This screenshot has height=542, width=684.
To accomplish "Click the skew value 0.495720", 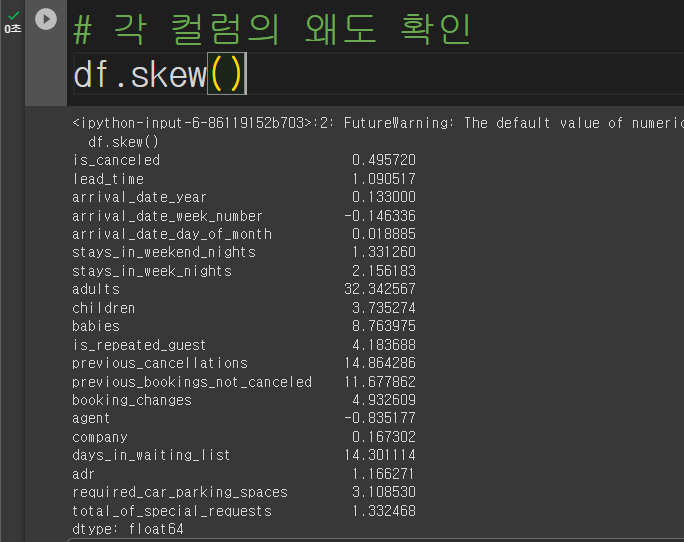I will 384,160.
